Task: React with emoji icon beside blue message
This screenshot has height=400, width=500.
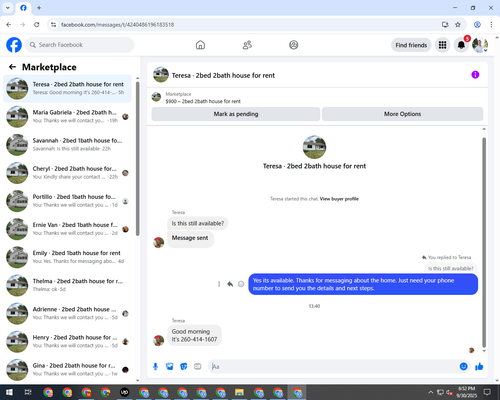Action: 241,284
